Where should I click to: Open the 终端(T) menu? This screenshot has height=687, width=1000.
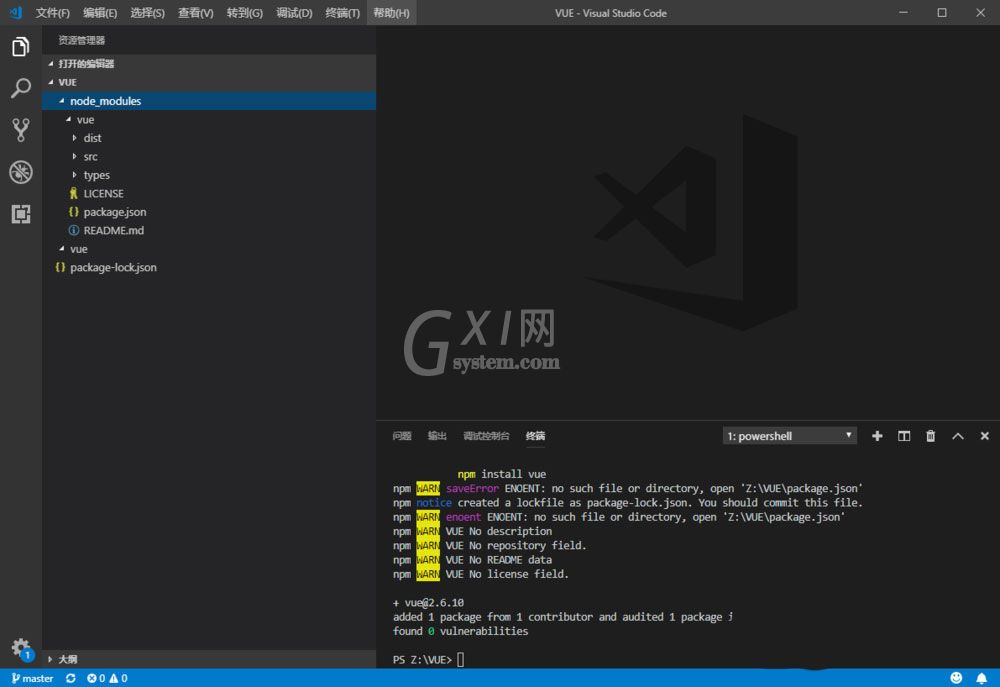pyautogui.click(x=342, y=13)
